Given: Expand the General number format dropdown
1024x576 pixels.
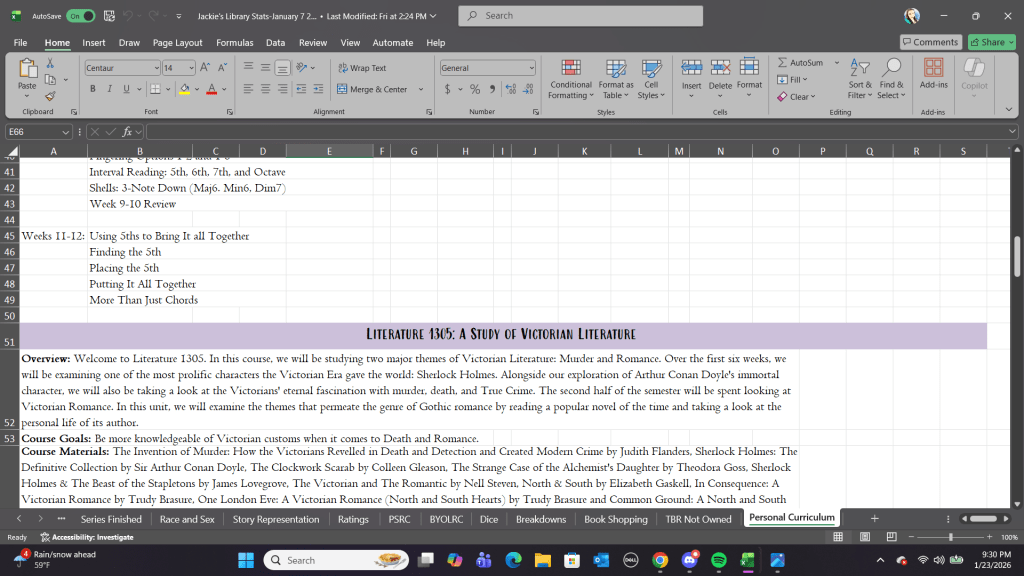Looking at the screenshot, I should (x=531, y=68).
